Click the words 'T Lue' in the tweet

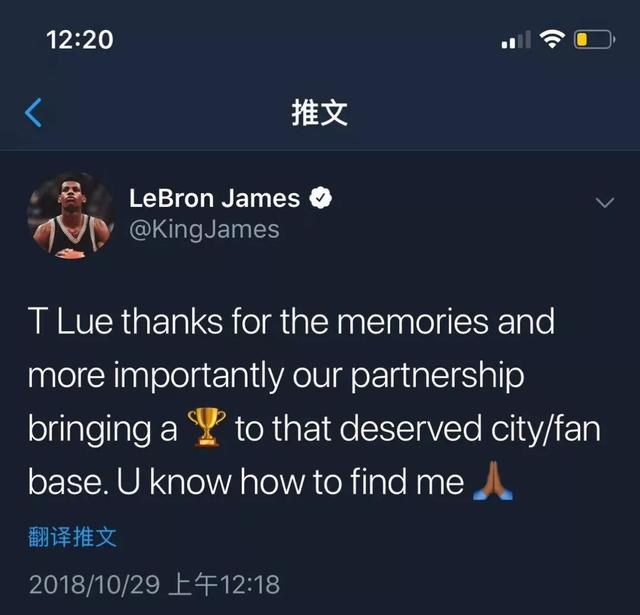pyautogui.click(x=70, y=322)
